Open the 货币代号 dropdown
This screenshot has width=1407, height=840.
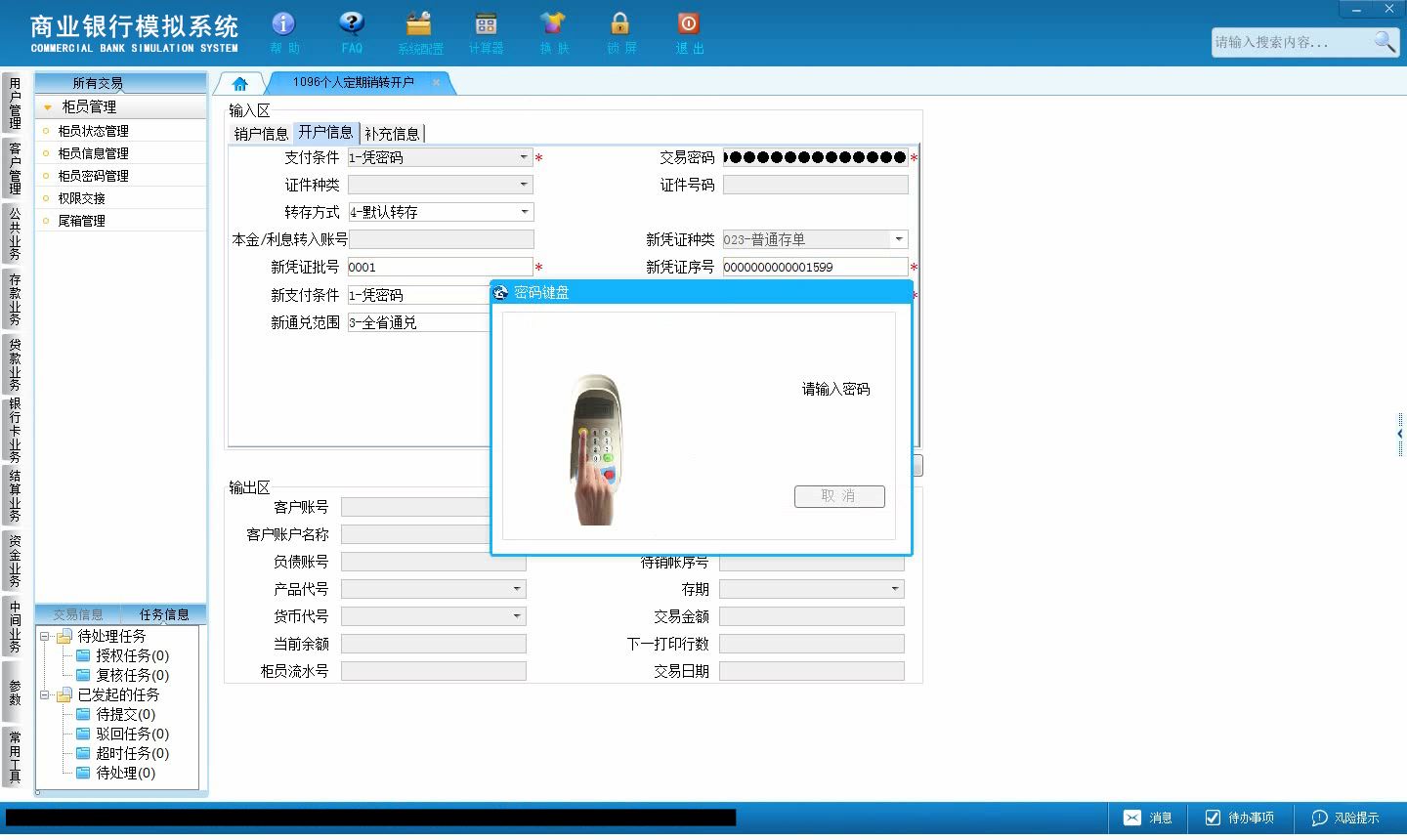517,616
